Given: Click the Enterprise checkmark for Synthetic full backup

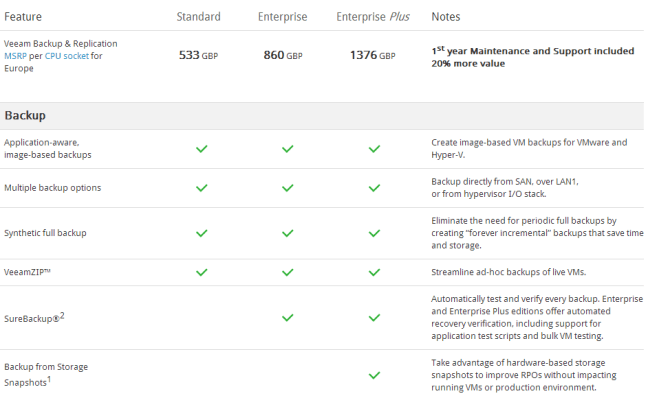Looking at the screenshot, I should 288,234.
